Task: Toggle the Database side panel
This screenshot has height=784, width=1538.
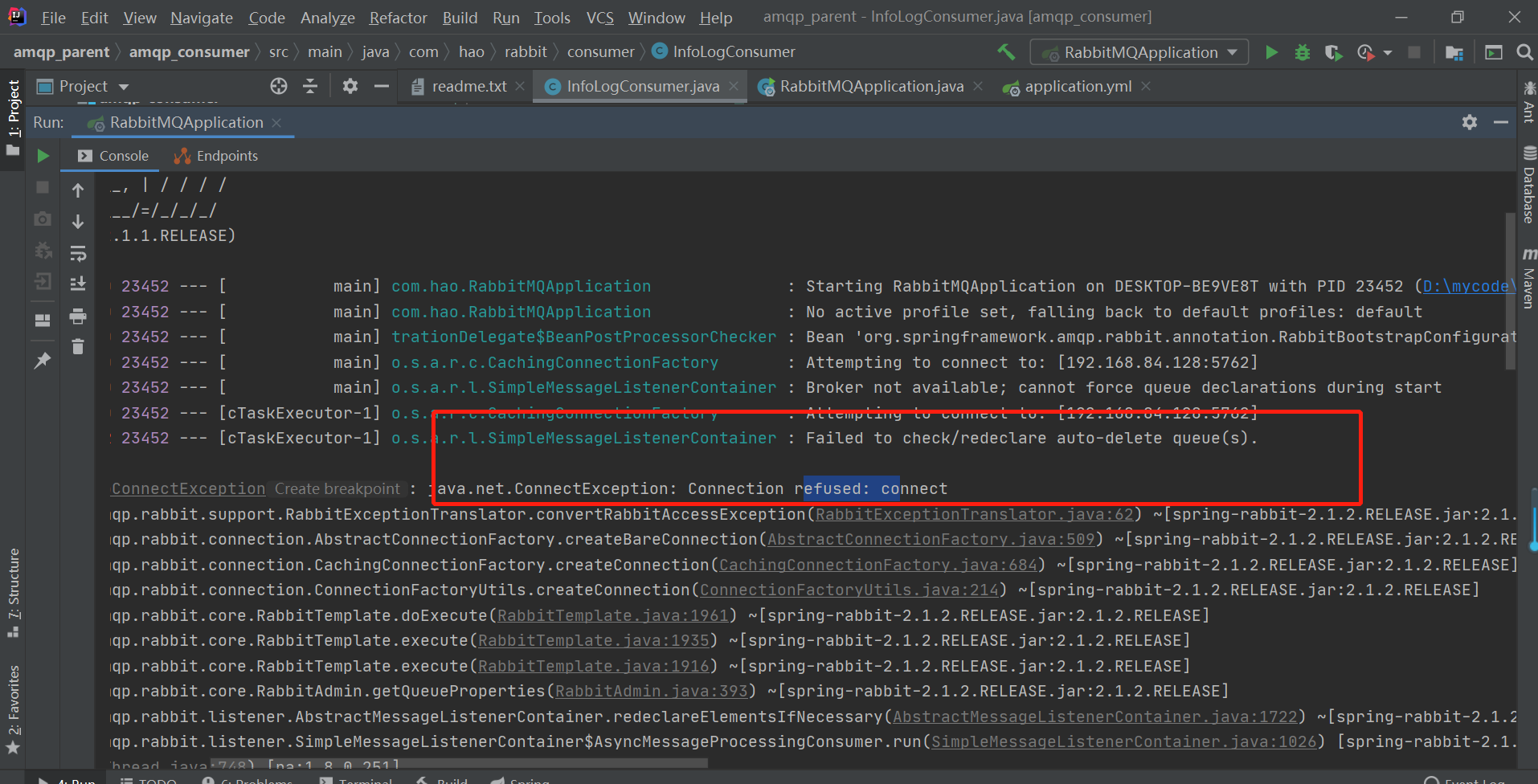Action: 1528,185
